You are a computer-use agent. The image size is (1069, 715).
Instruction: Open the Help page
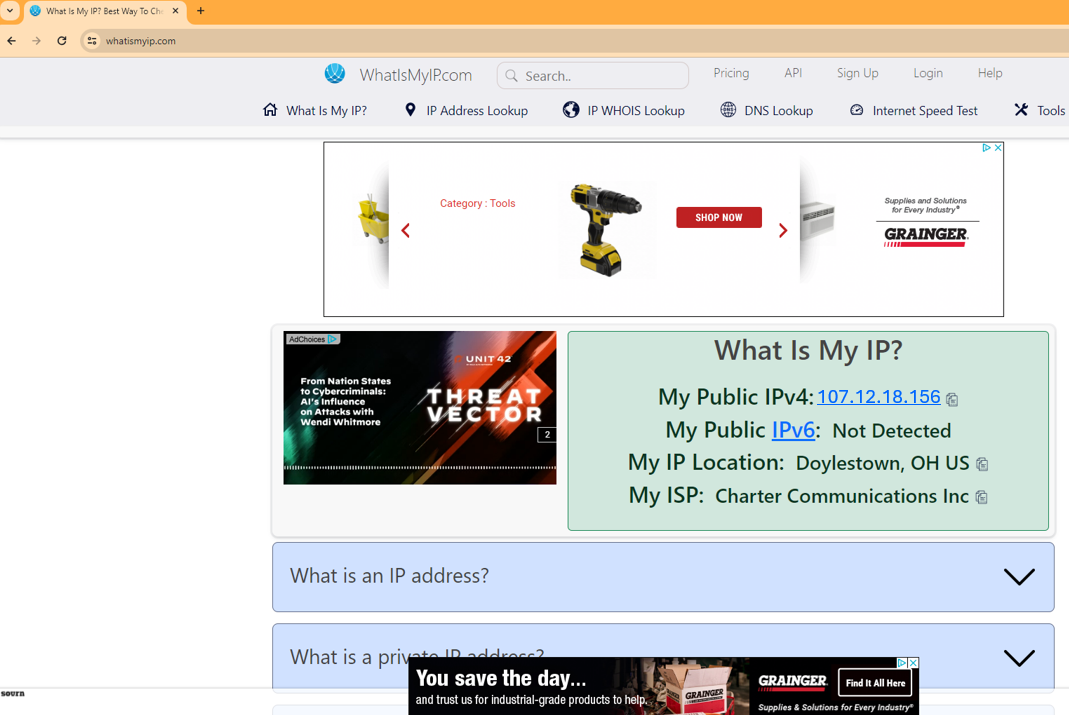click(x=990, y=73)
